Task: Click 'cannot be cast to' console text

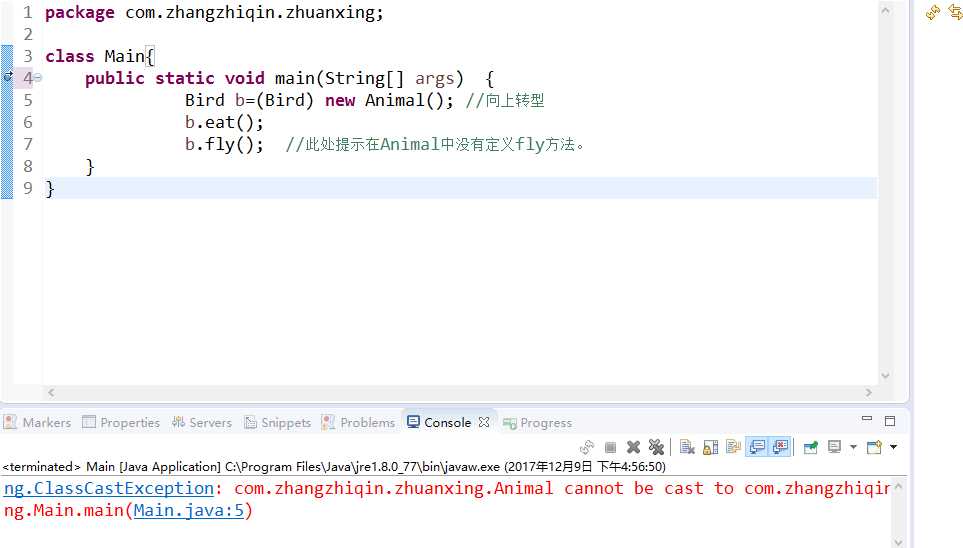Action: coord(649,488)
